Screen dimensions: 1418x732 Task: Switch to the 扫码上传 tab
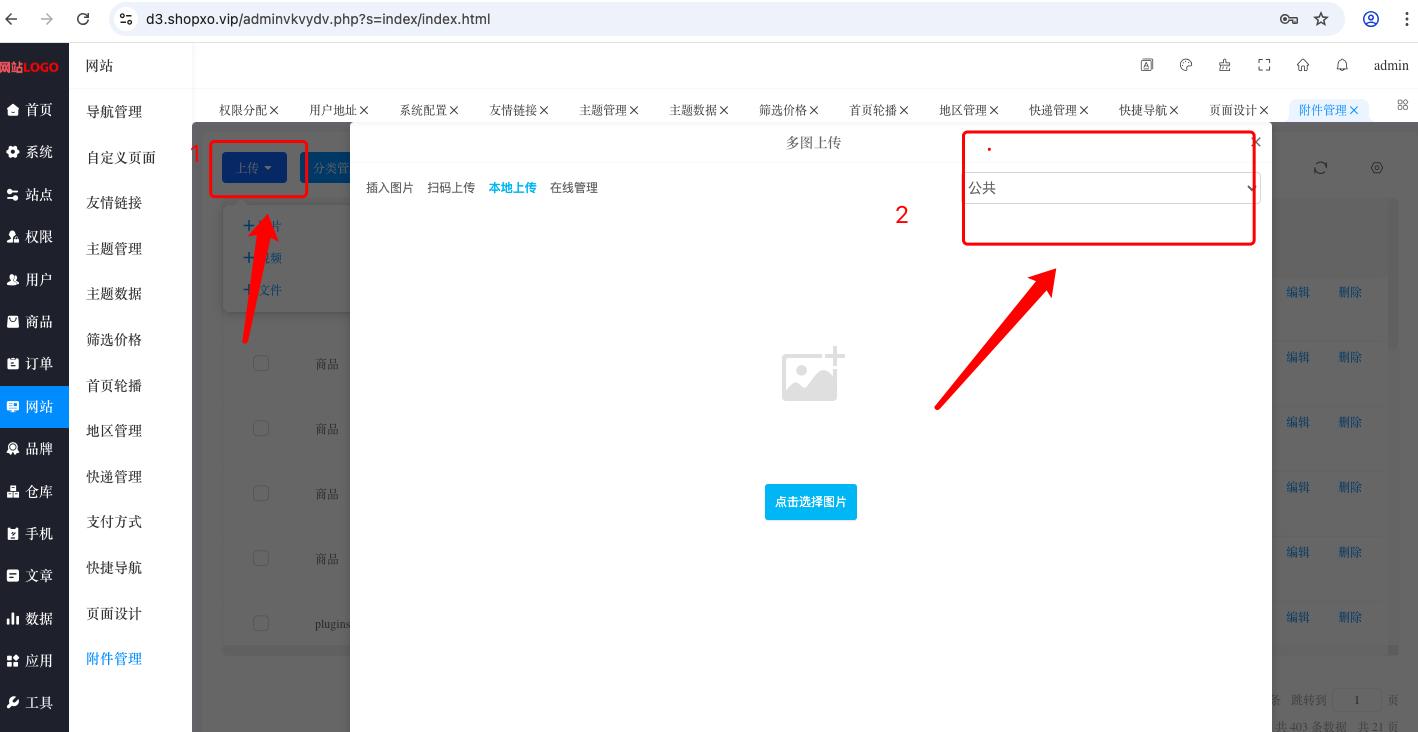451,188
